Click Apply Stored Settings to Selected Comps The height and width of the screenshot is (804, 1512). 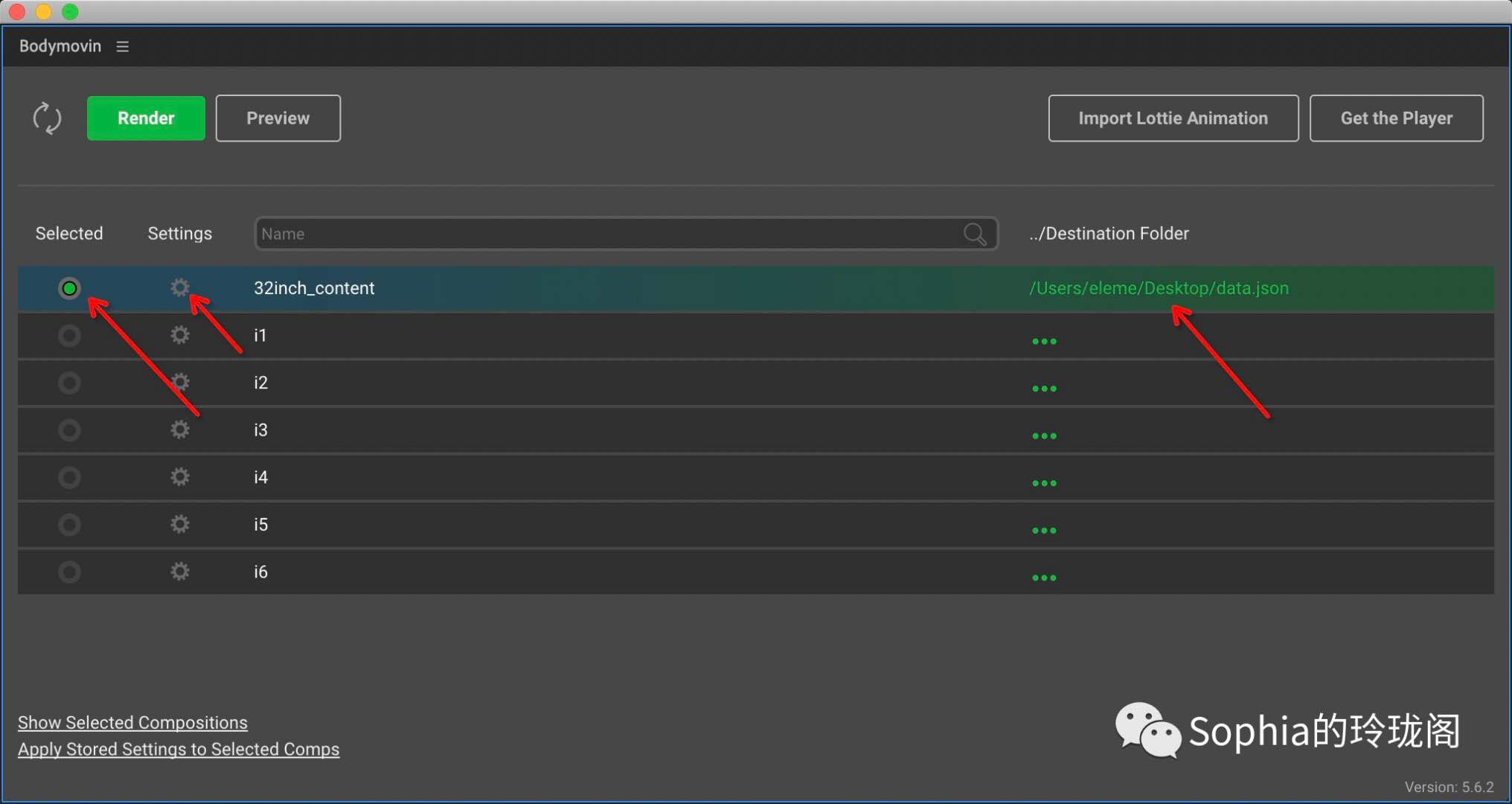(179, 749)
